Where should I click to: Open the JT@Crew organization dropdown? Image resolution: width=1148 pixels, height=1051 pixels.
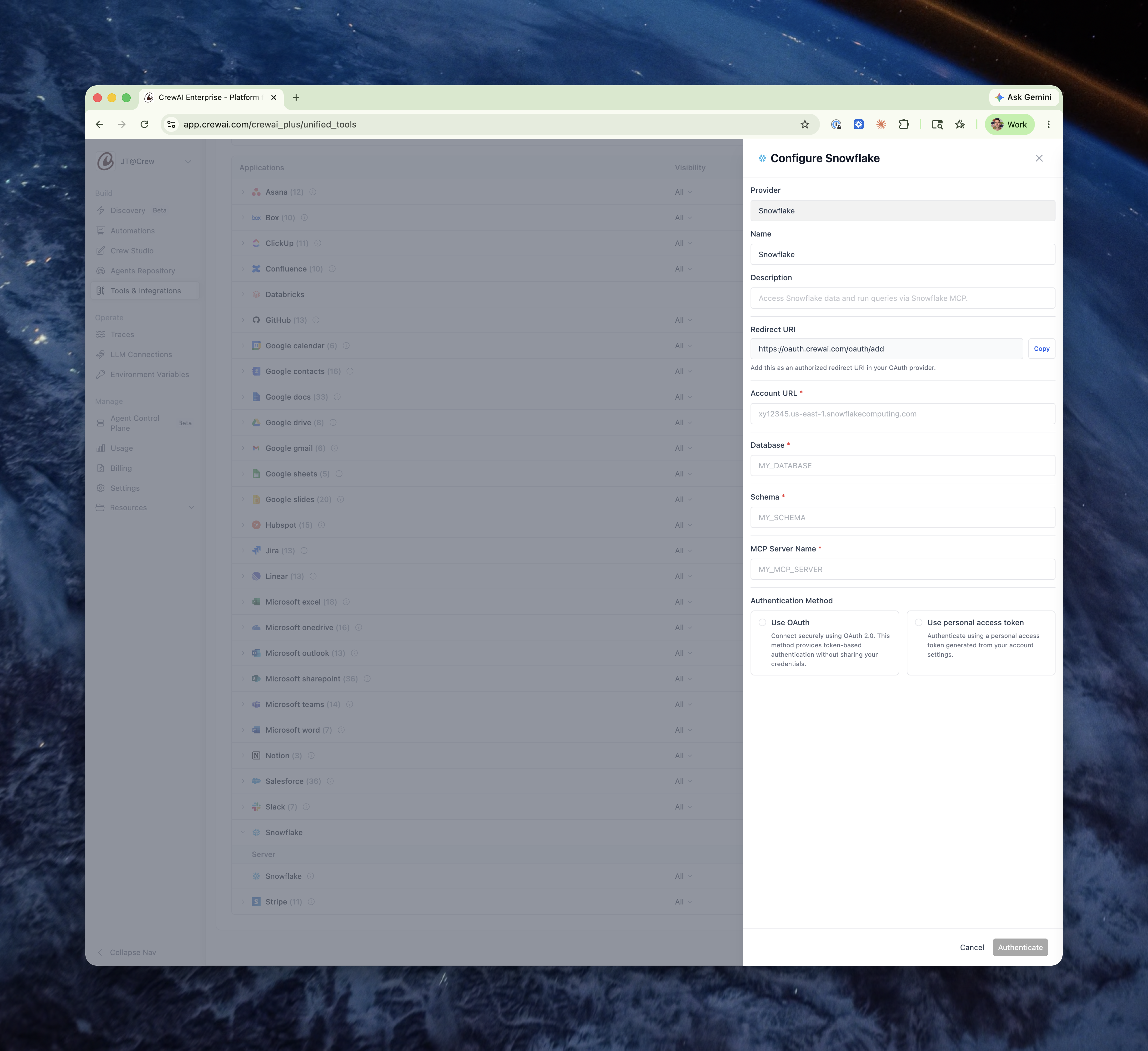145,161
